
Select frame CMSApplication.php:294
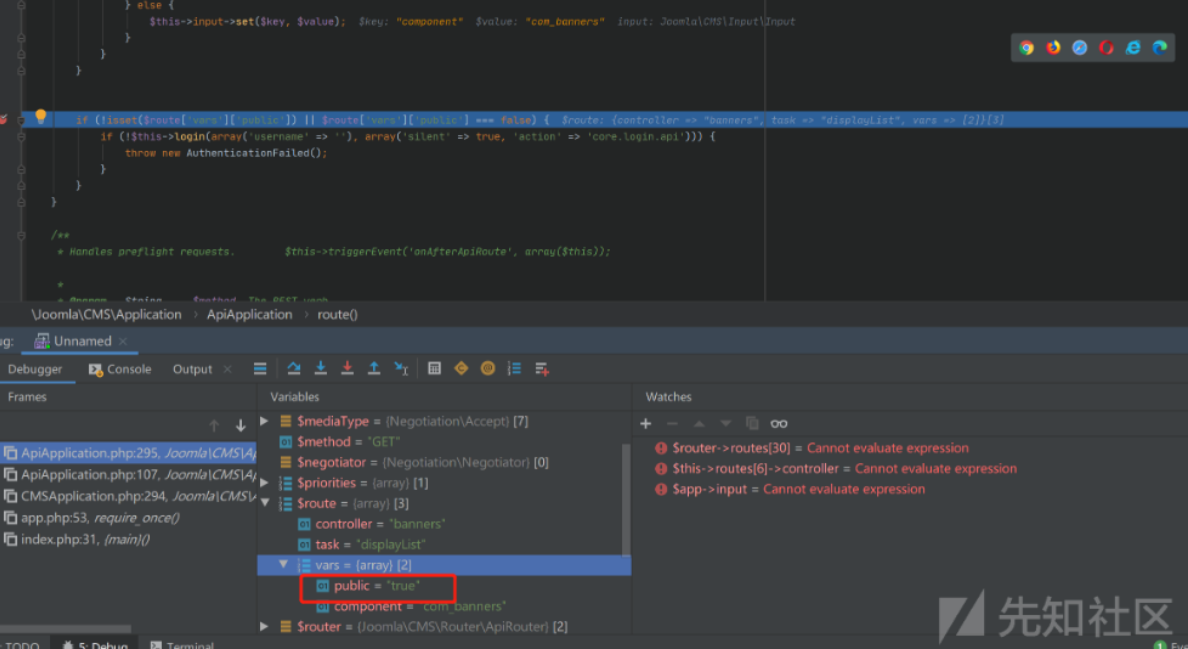pos(128,496)
